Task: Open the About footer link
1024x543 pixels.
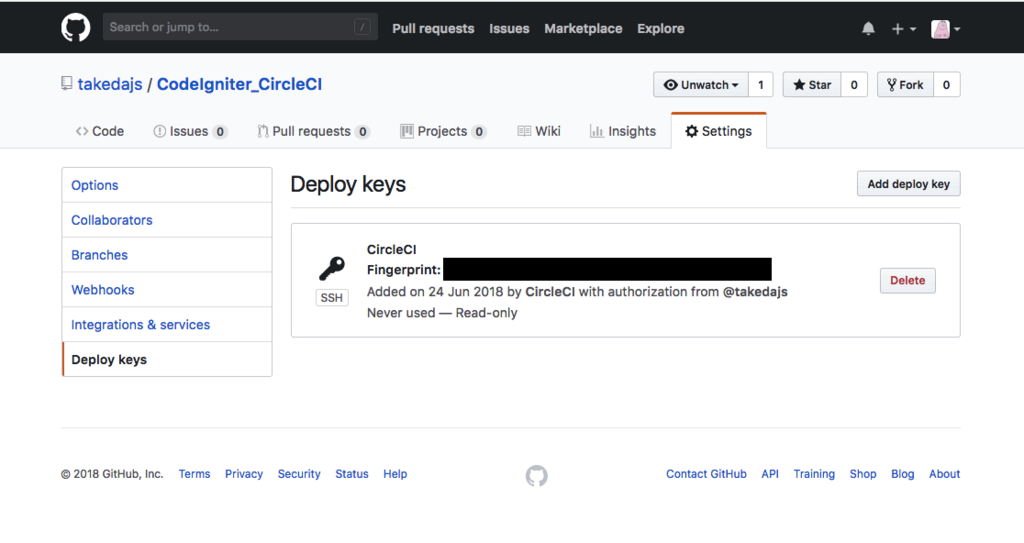Action: pyautogui.click(x=944, y=474)
